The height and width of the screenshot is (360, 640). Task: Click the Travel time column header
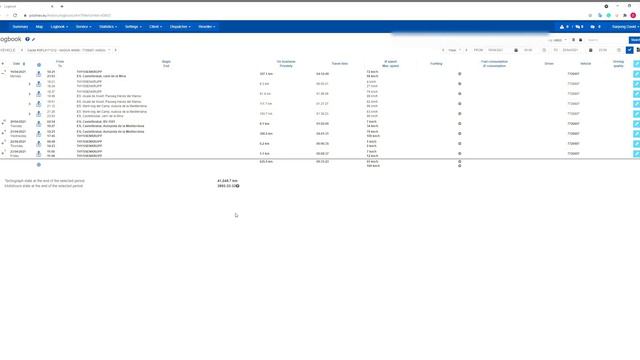[x=340, y=64]
